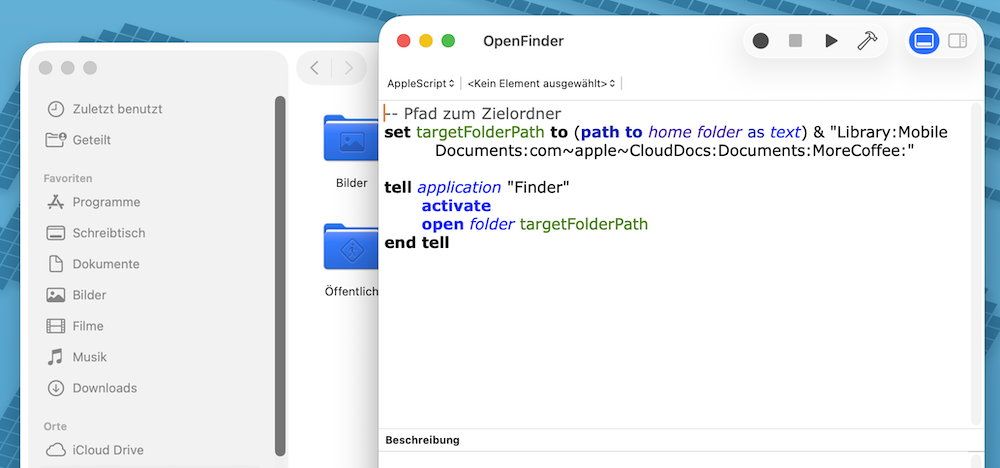This screenshot has width=1000, height=468.
Task: Click the Finder forward navigation arrow
Action: [348, 68]
